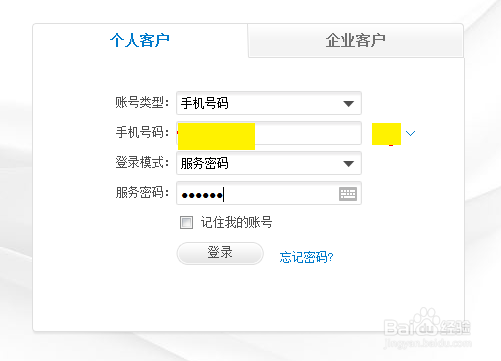Tick the 记住我的账号 checkbox
Viewport: 501px width, 361px height.
(186, 222)
